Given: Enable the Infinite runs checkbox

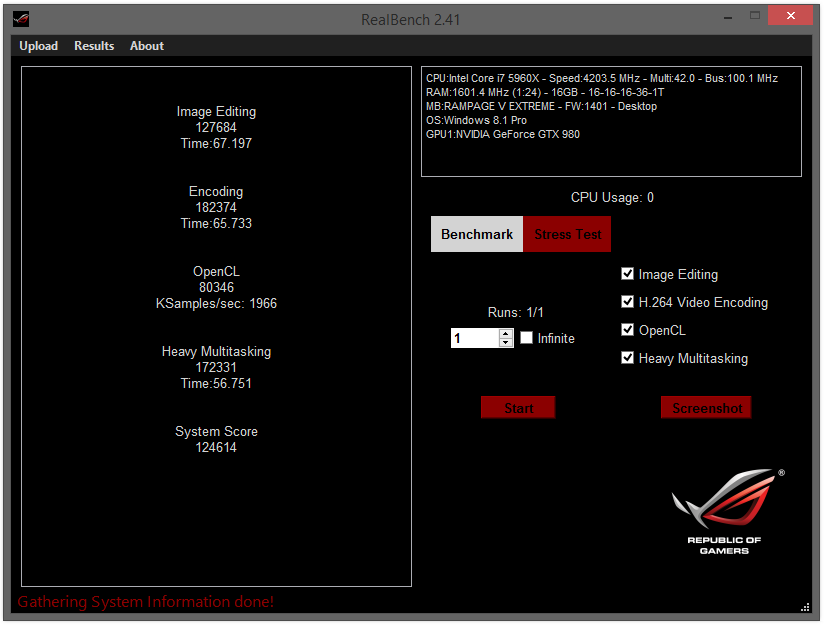Looking at the screenshot, I should 526,338.
